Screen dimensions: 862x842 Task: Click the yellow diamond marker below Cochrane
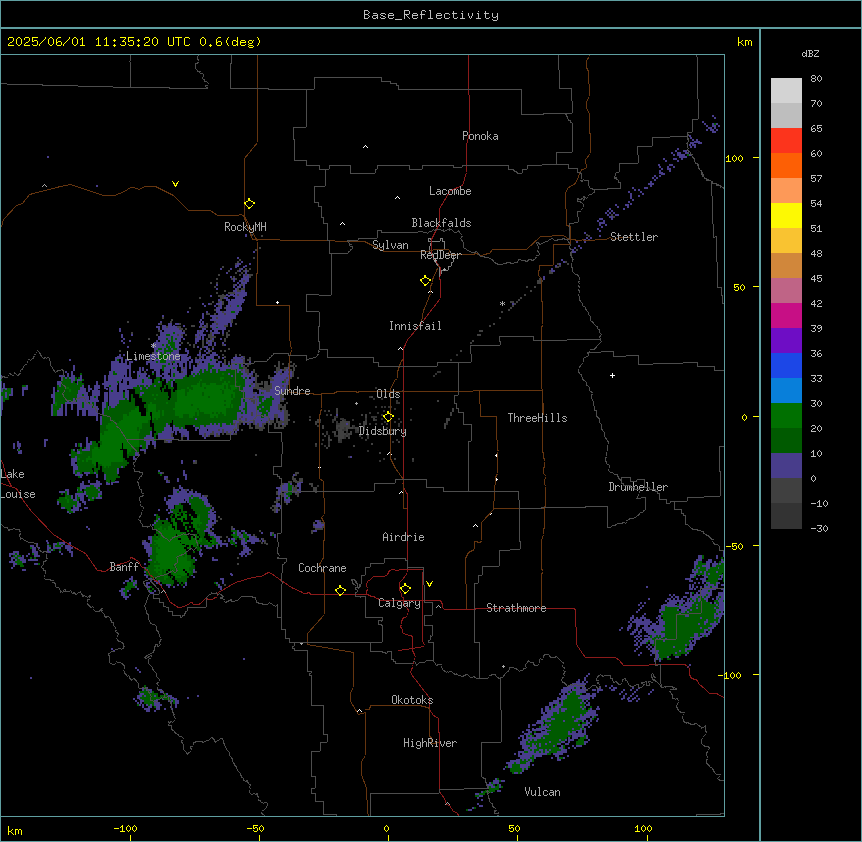pos(340,590)
